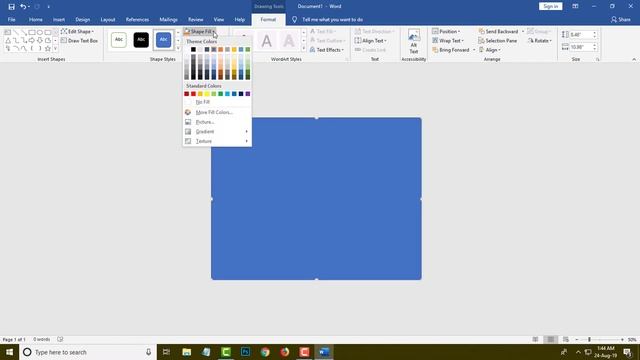Expand the Texture submenu
The width and height of the screenshot is (640, 360).
click(x=217, y=141)
